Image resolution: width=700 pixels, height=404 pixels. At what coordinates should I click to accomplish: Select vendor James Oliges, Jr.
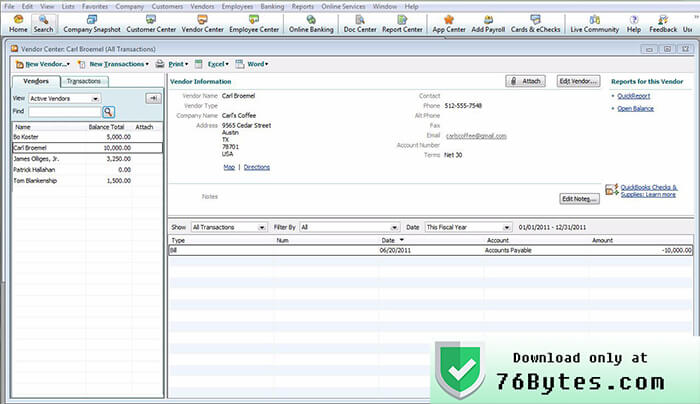[87, 159]
